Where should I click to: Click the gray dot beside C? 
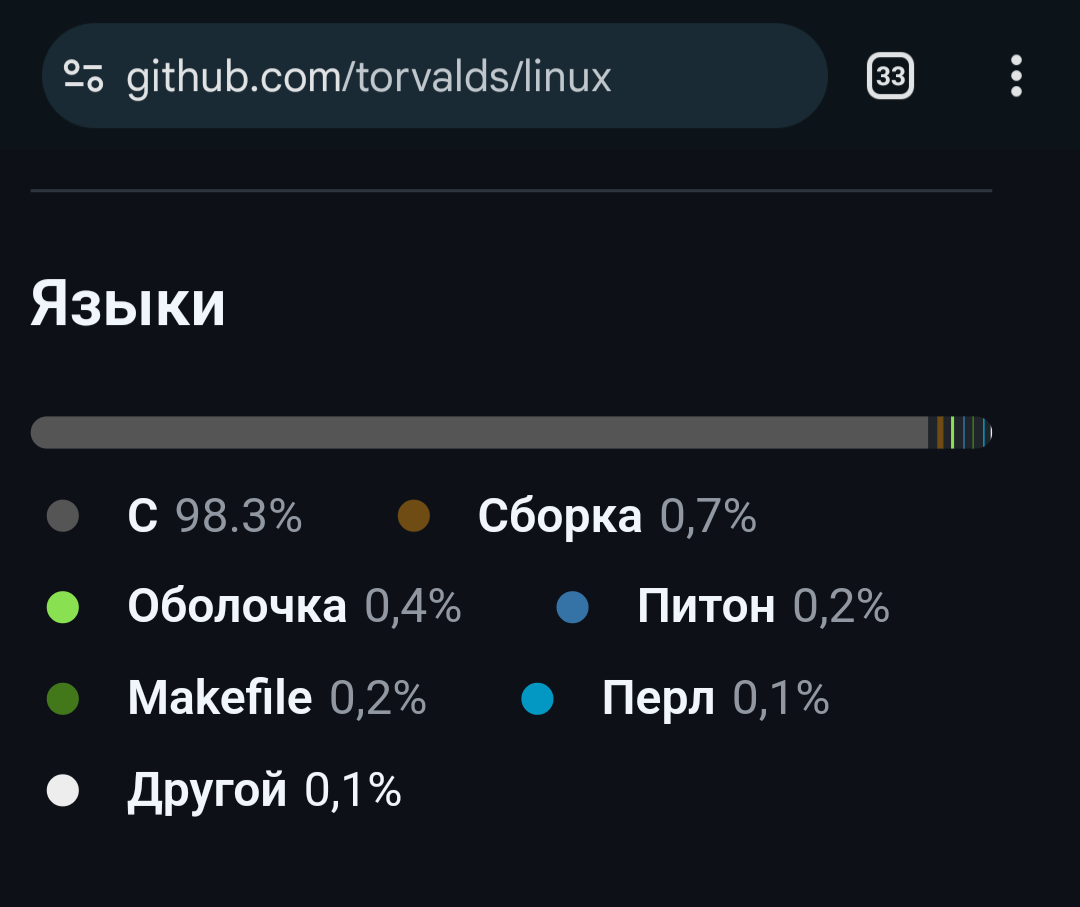(x=63, y=517)
